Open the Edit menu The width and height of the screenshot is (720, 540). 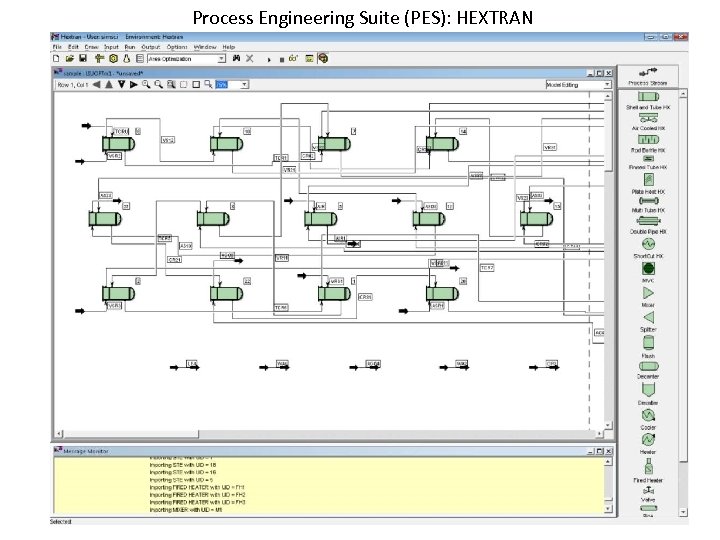(x=73, y=47)
